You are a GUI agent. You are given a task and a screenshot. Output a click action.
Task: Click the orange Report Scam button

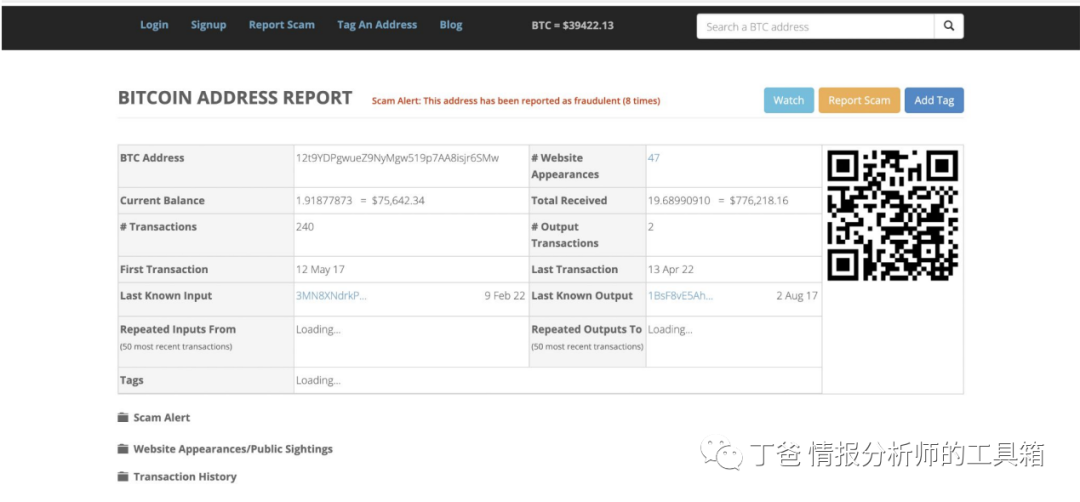coord(859,100)
